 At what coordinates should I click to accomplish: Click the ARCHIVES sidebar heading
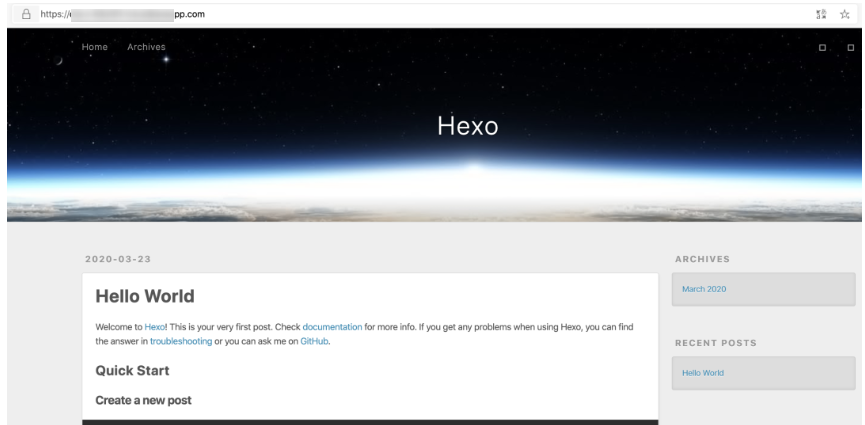(702, 259)
